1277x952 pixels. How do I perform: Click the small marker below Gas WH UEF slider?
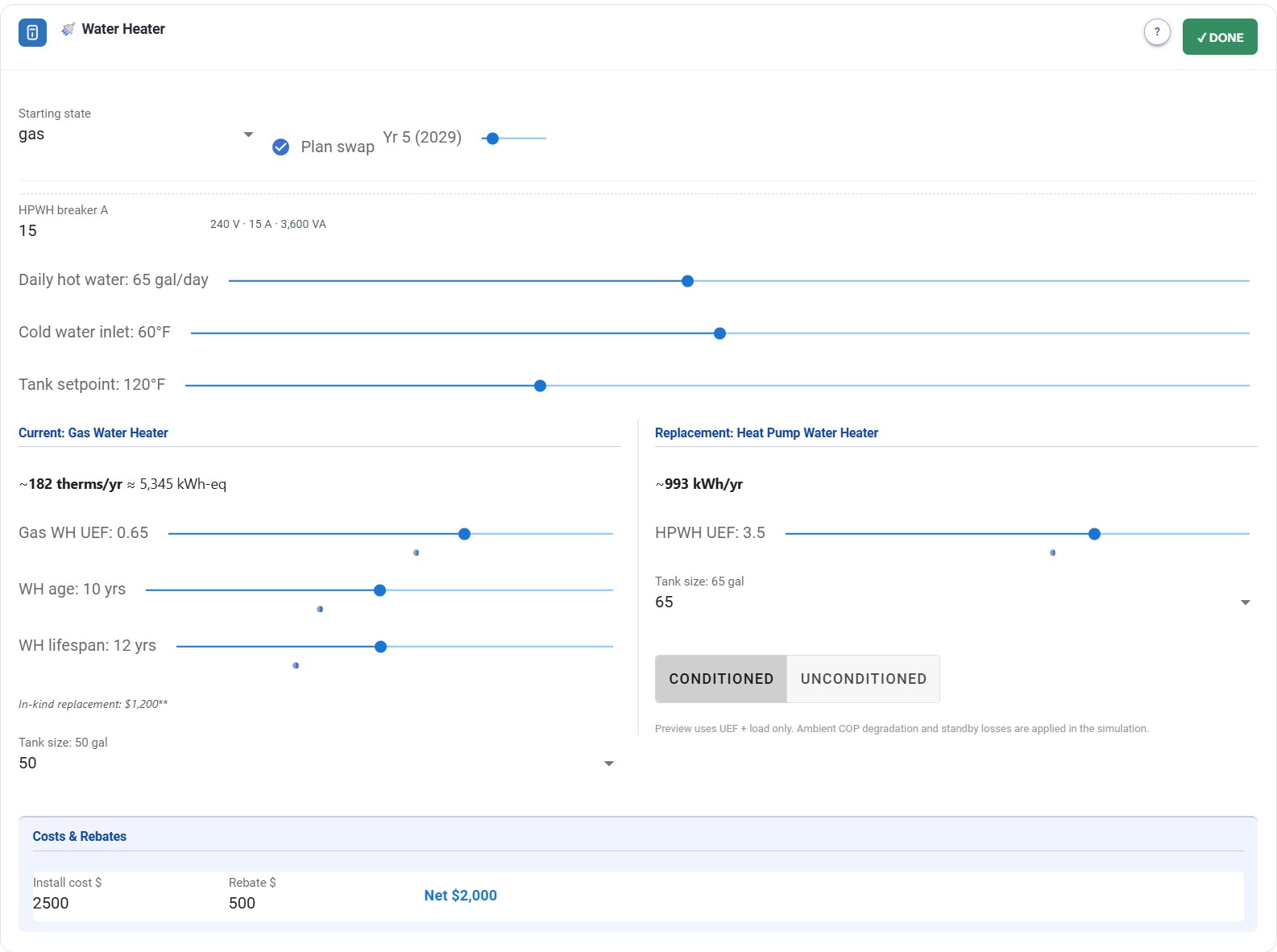pyautogui.click(x=416, y=553)
